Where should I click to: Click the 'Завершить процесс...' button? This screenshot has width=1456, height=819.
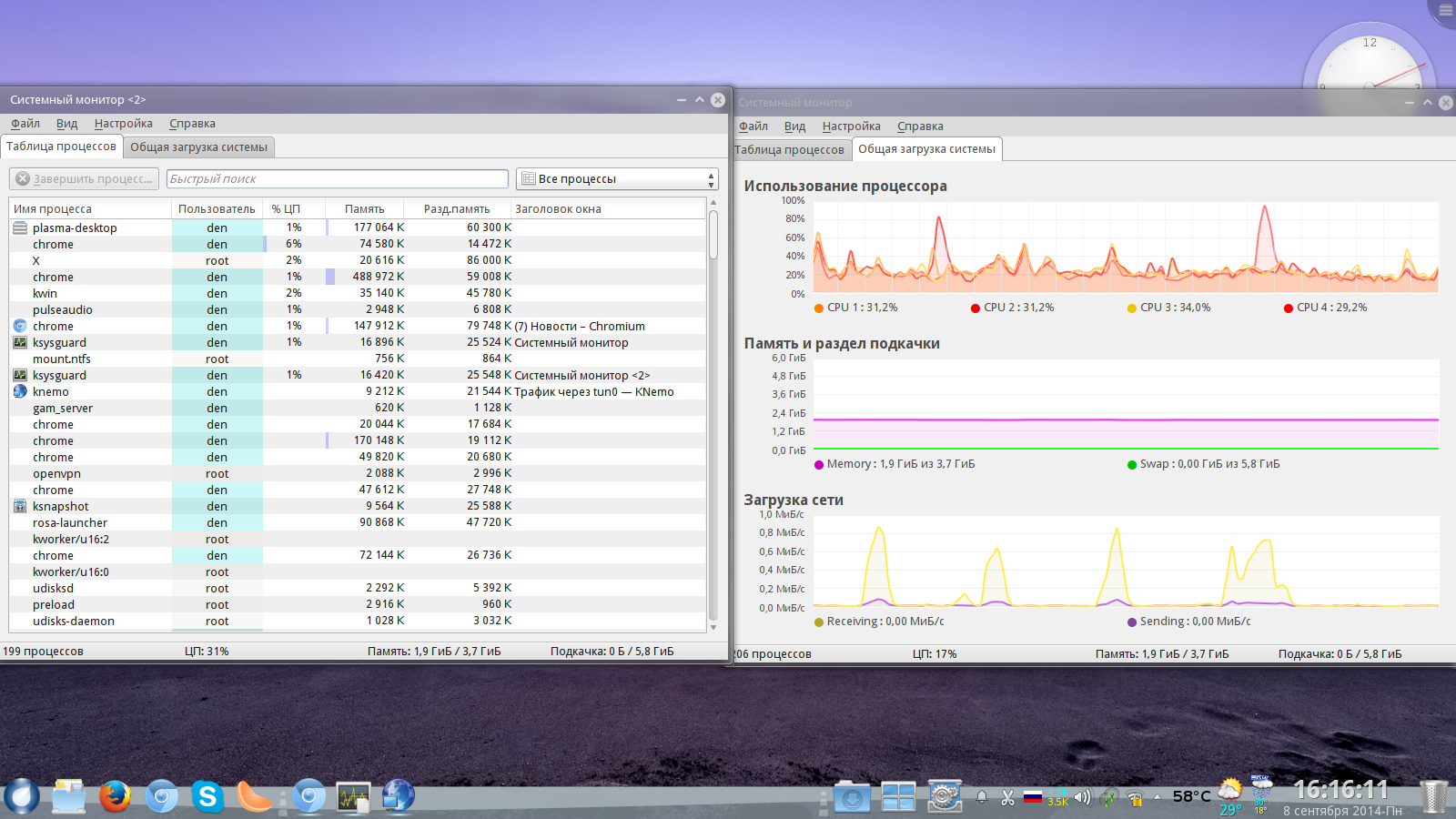[85, 179]
